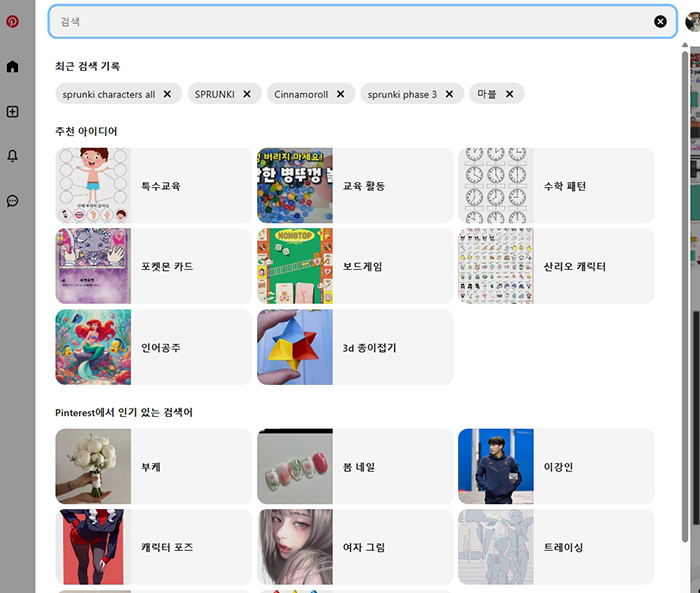Image resolution: width=700 pixels, height=593 pixels.
Task: Click the scrollbar up arrow
Action: tap(685, 45)
